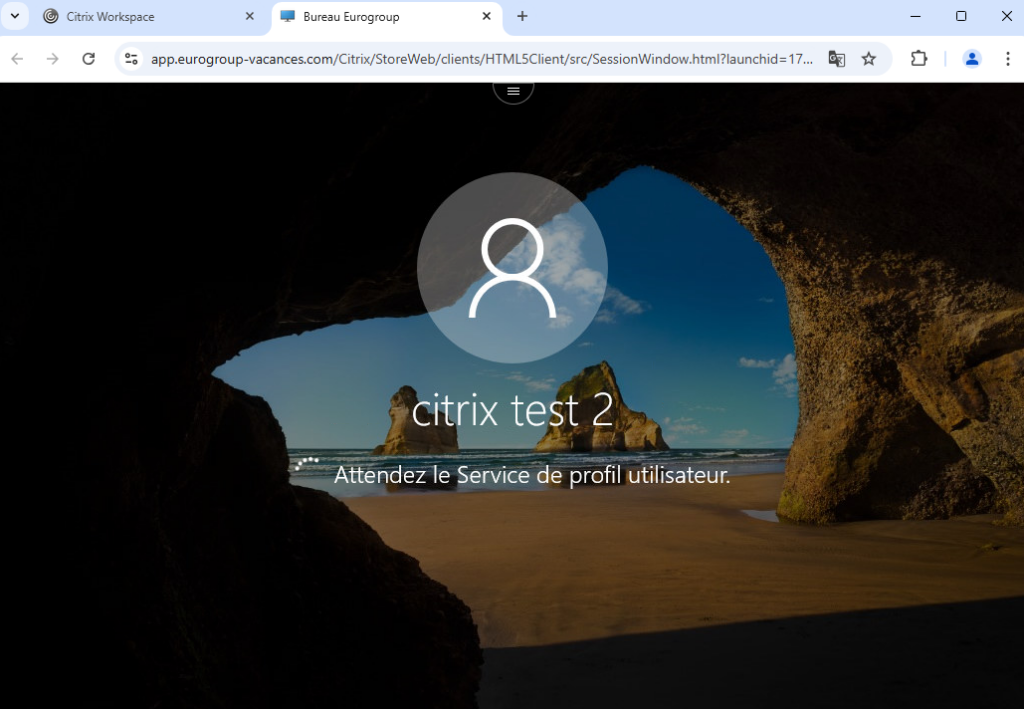The height and width of the screenshot is (709, 1024).
Task: Click 'Attendez le Service de profil utilisateur.' text
Action: pyautogui.click(x=532, y=475)
